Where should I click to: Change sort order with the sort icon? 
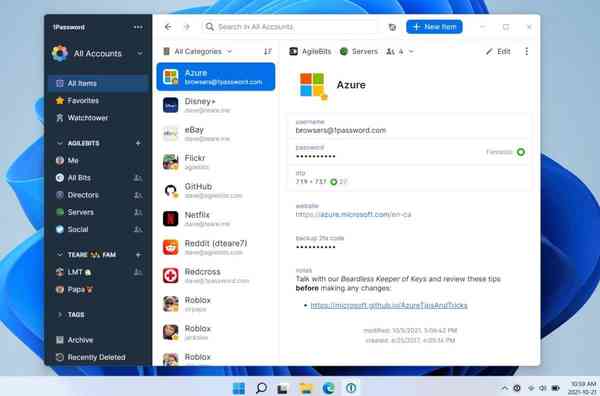point(267,51)
